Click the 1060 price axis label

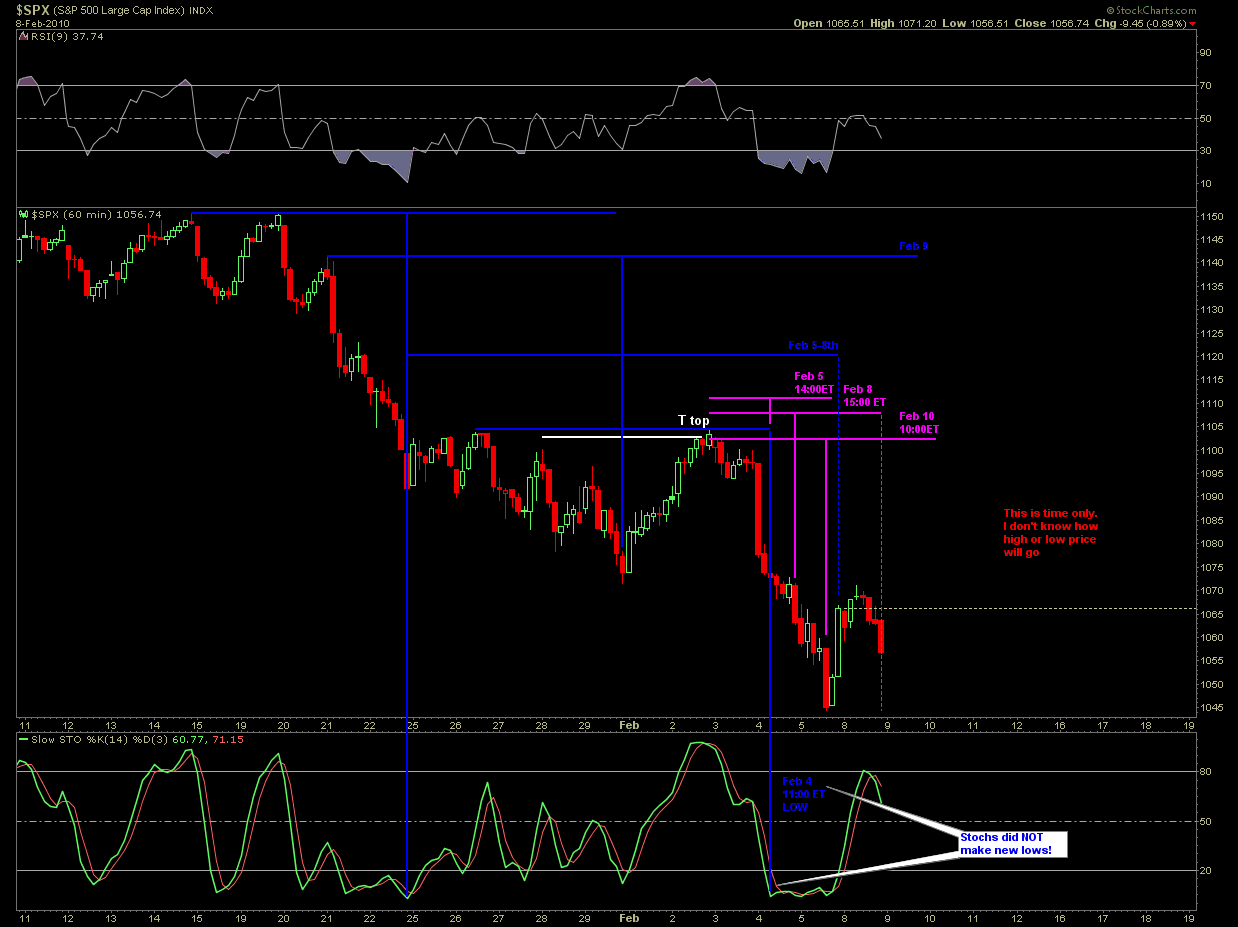1210,638
